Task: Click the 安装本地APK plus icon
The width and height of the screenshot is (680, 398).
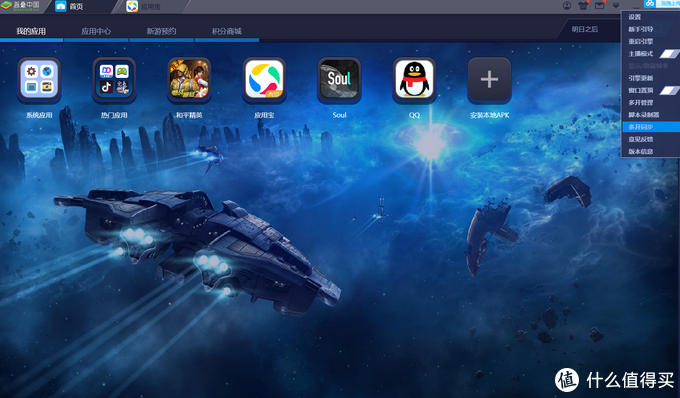Action: 489,80
